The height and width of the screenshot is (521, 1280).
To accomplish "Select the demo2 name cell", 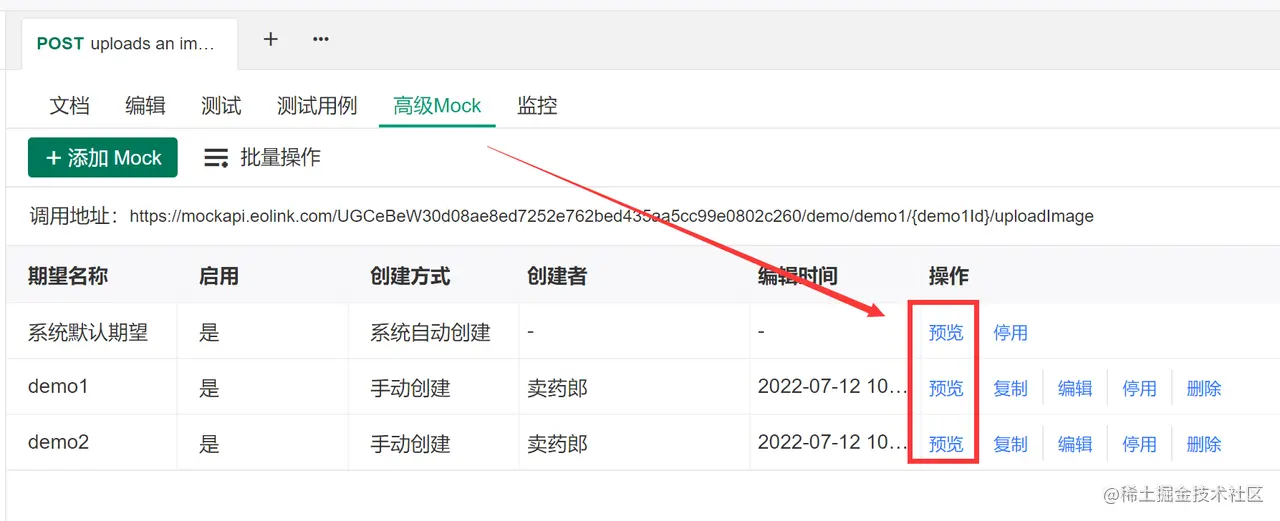I will (58, 442).
